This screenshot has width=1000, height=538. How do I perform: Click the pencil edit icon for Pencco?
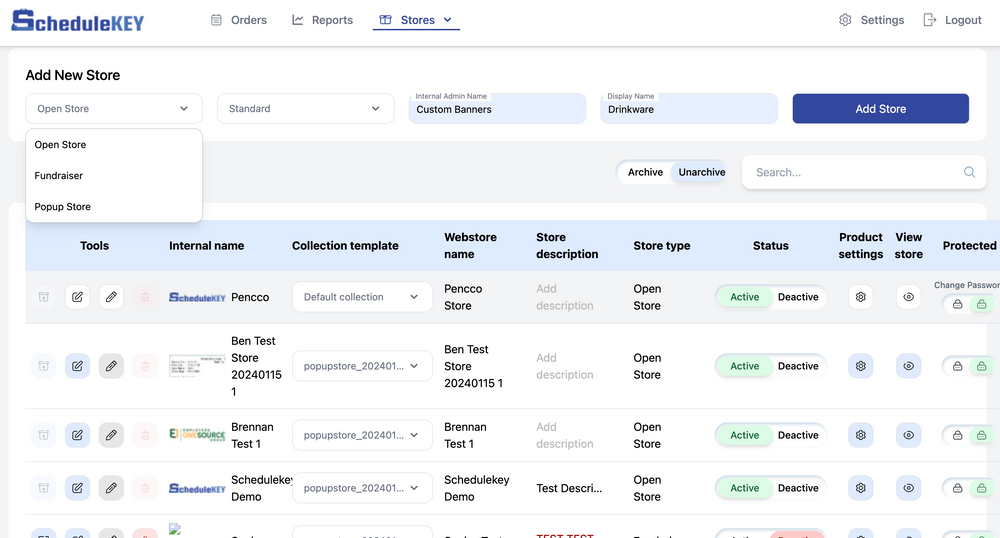pos(111,297)
